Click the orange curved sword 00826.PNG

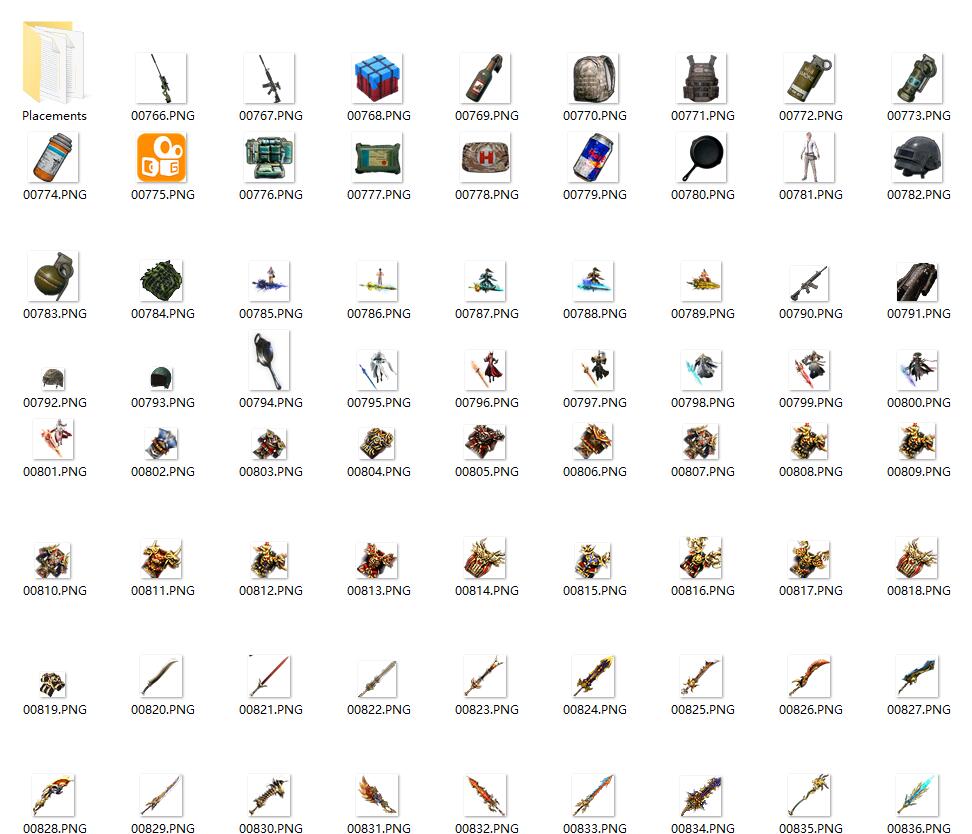[x=810, y=676]
